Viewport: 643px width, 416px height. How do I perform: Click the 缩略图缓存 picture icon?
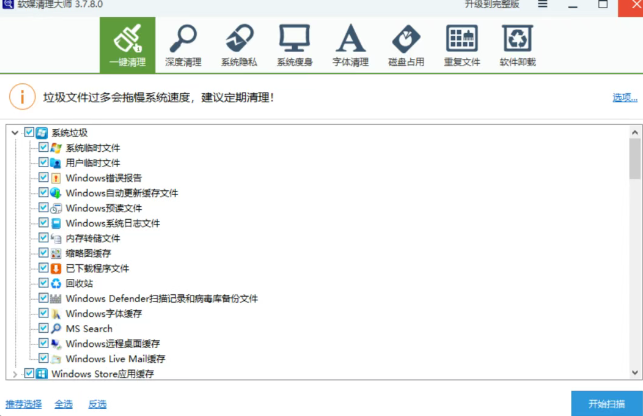point(56,253)
